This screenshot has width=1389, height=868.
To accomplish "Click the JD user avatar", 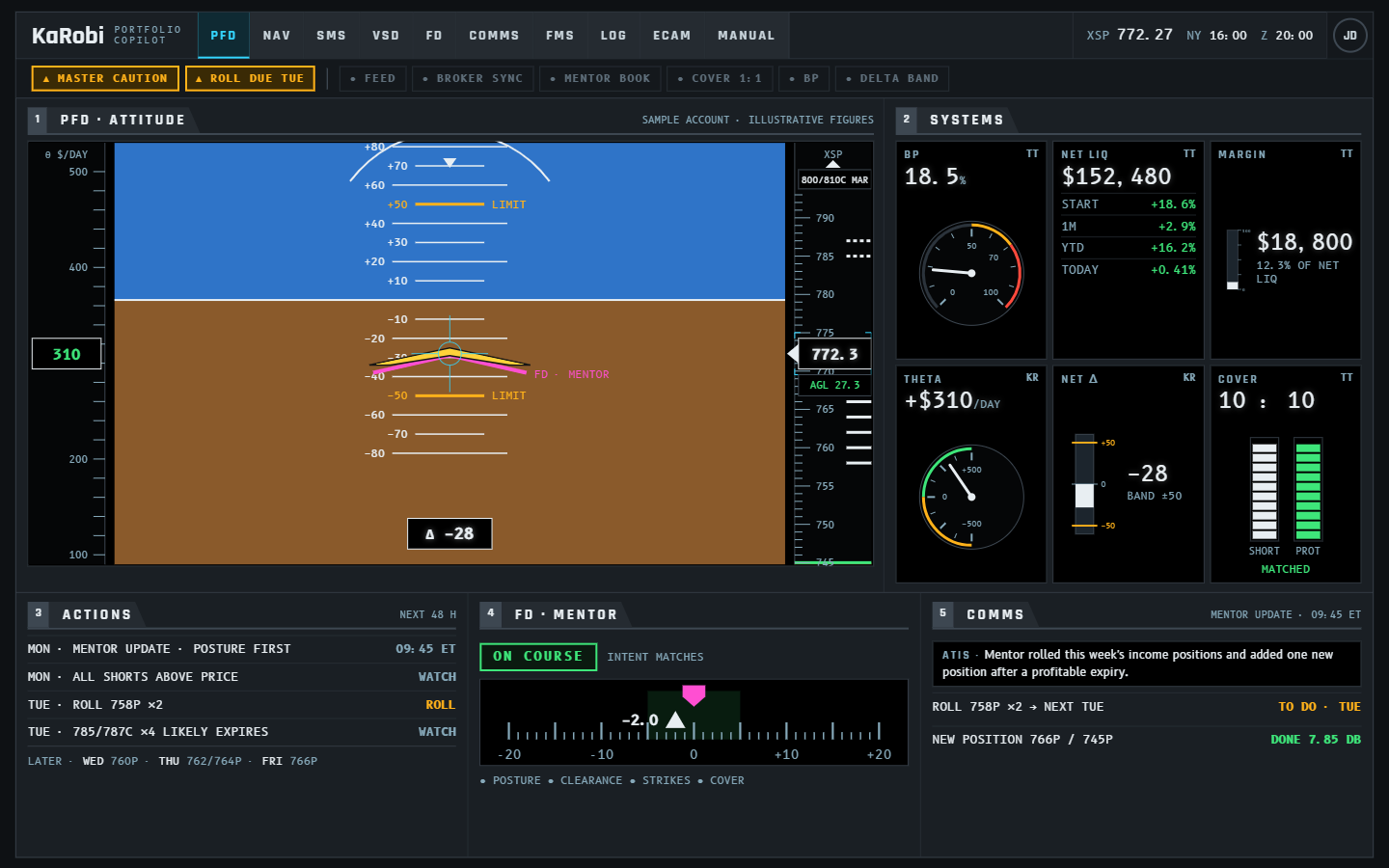I will 1349,36.
